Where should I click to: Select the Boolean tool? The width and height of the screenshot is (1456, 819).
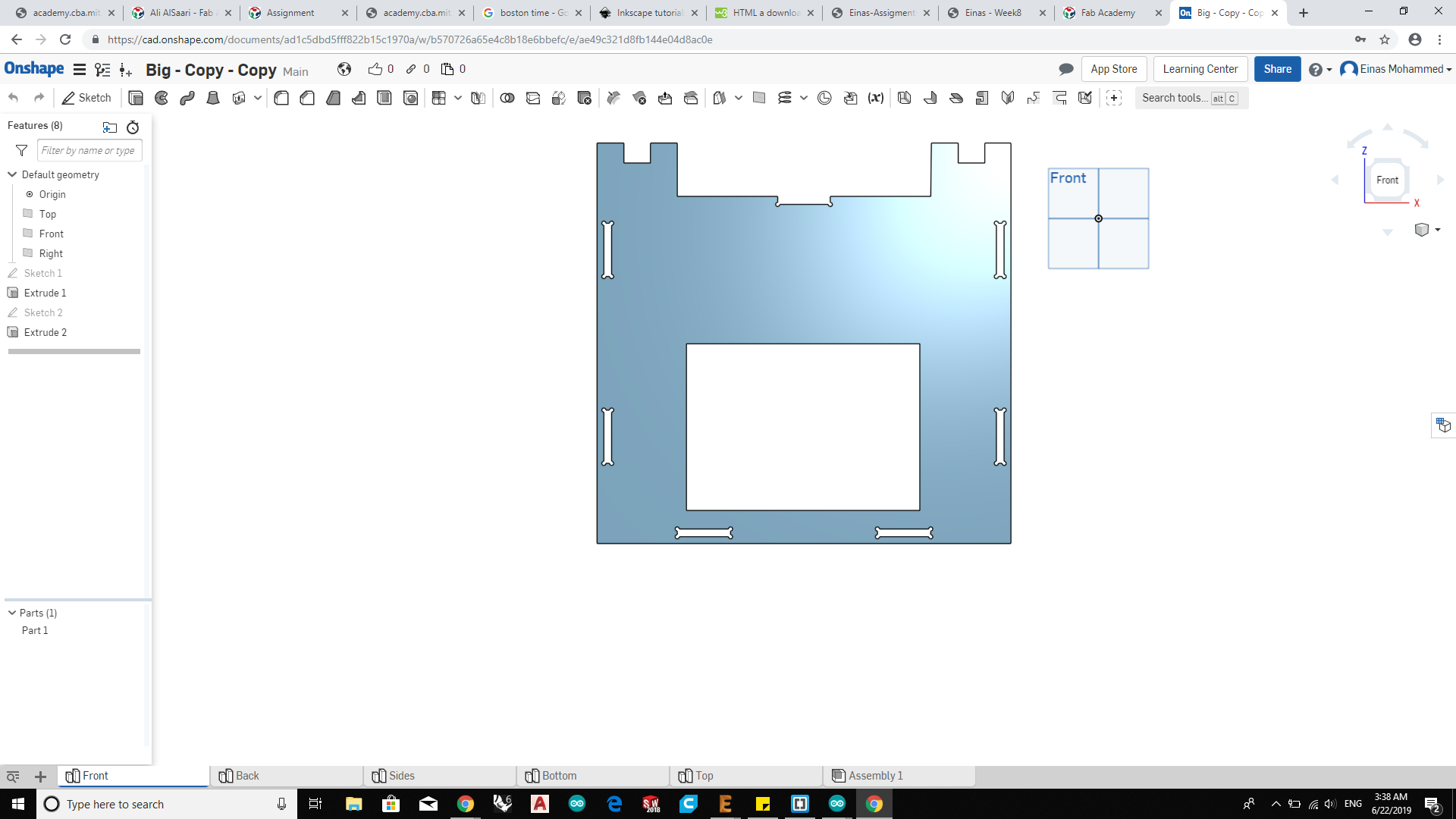pyautogui.click(x=507, y=98)
